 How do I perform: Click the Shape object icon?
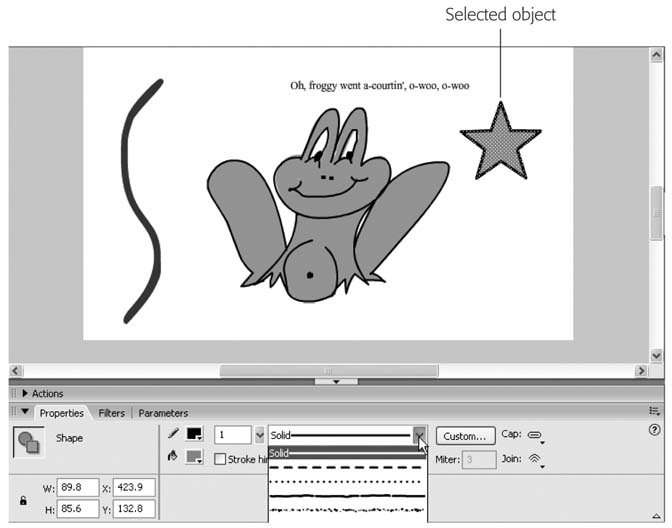tap(28, 443)
